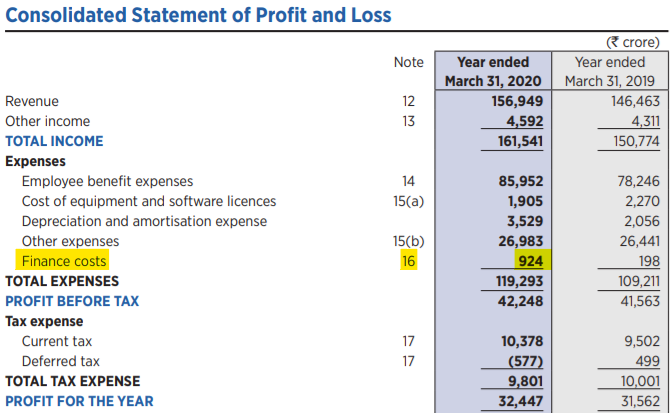Select Other income 2020 value 4,592
Viewport: 672px width, 413px height.
[525, 121]
